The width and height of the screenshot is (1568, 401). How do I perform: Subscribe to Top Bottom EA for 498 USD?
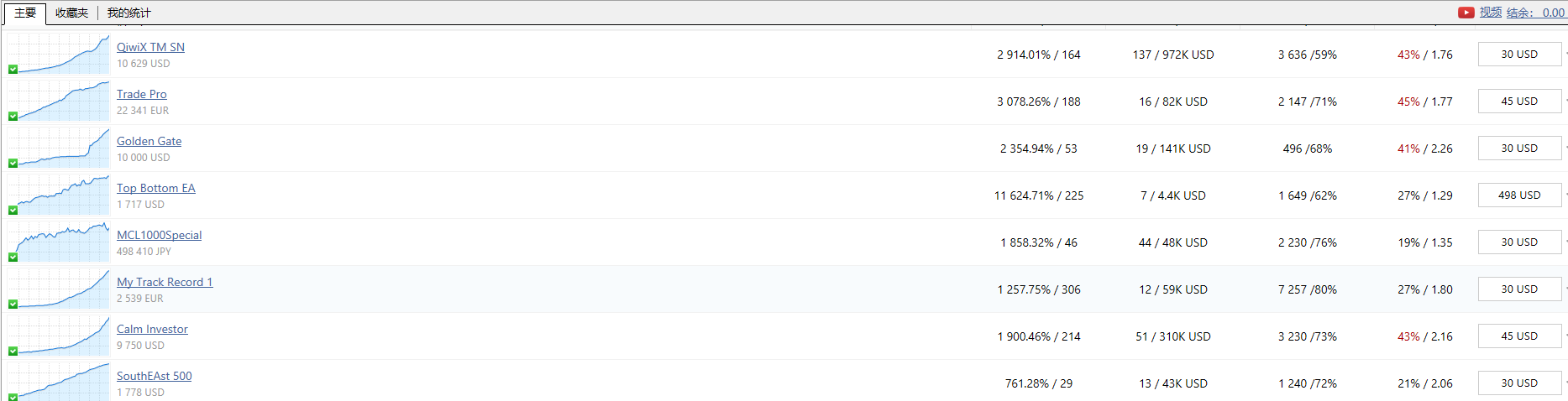[1518, 195]
